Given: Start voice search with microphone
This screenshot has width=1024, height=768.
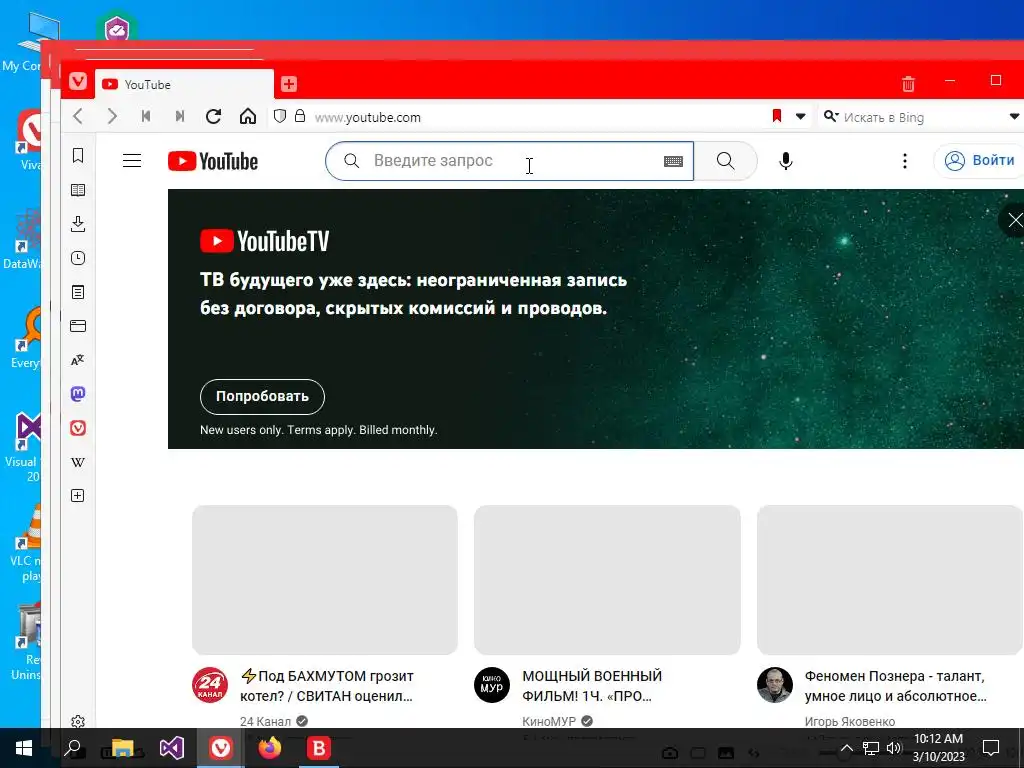Looking at the screenshot, I should 786,161.
